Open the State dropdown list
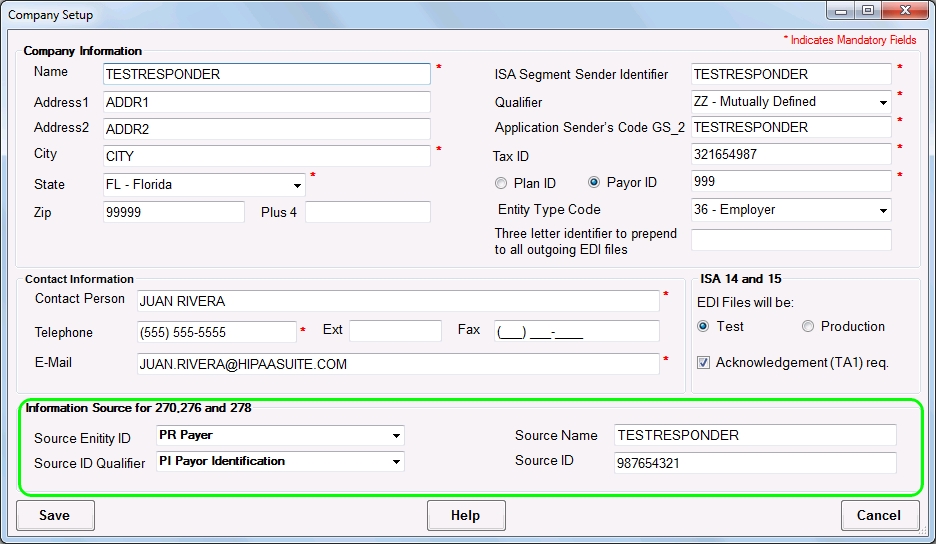936x544 pixels. point(297,186)
